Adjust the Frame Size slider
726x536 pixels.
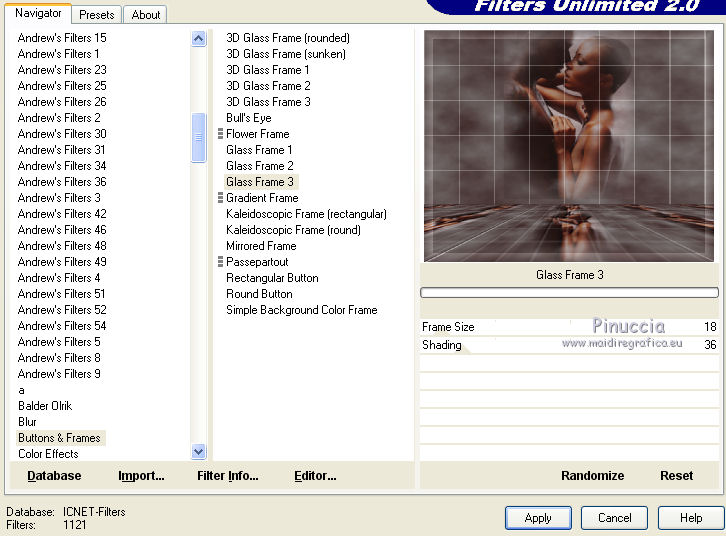pyautogui.click(x=569, y=327)
